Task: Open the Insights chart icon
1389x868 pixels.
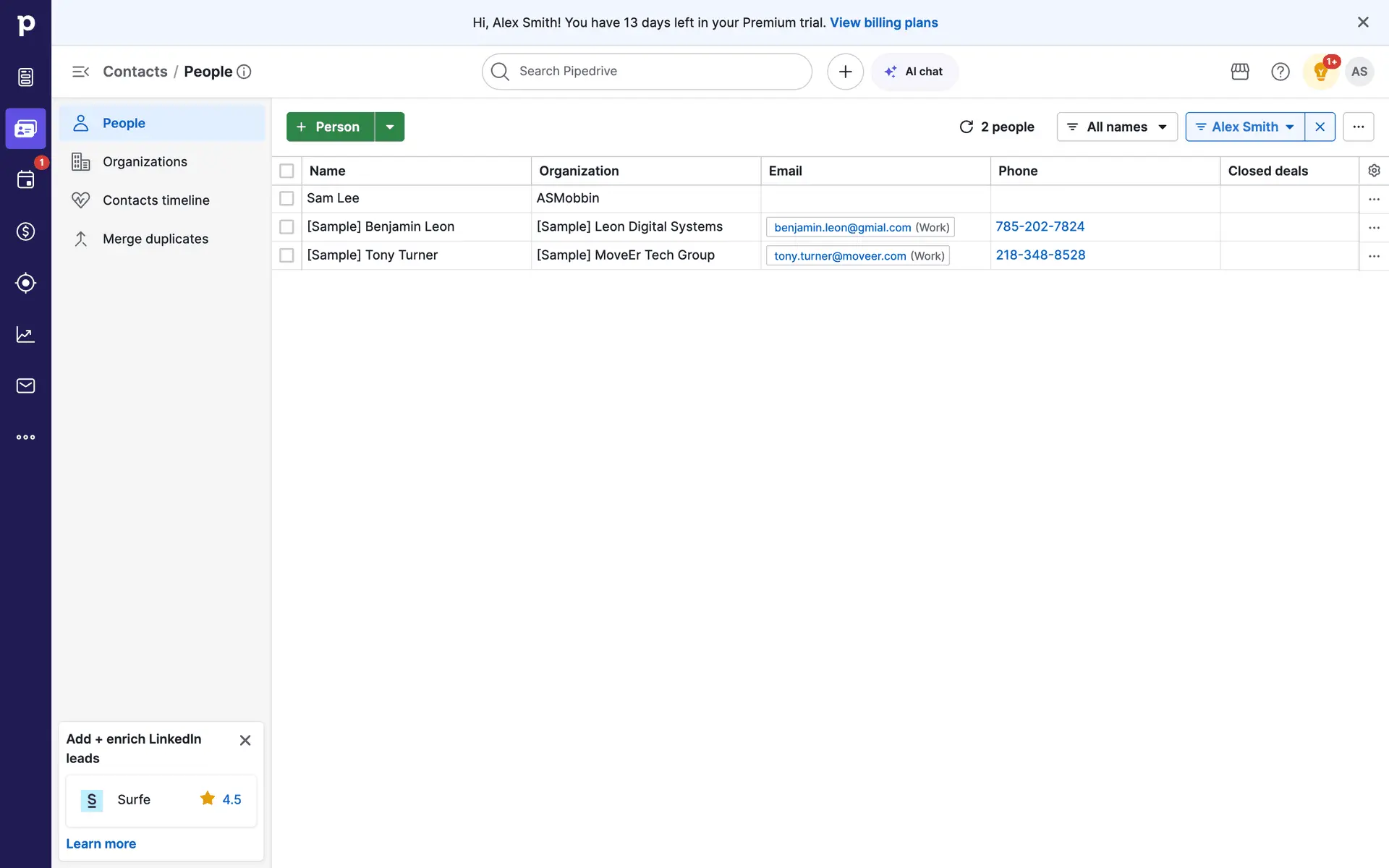Action: click(x=25, y=334)
